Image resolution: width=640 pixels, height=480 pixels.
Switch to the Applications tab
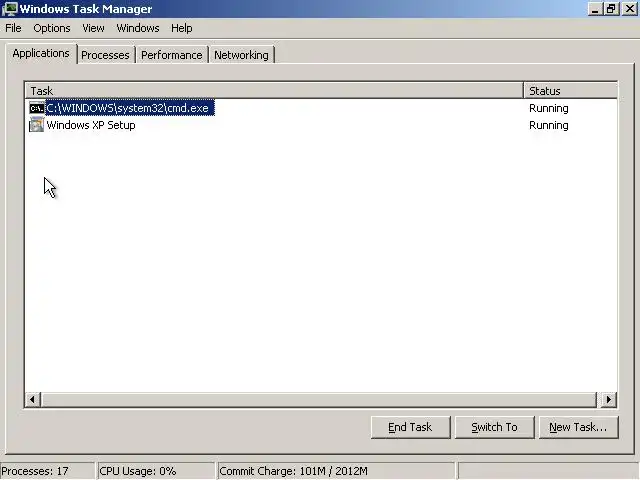(41, 53)
